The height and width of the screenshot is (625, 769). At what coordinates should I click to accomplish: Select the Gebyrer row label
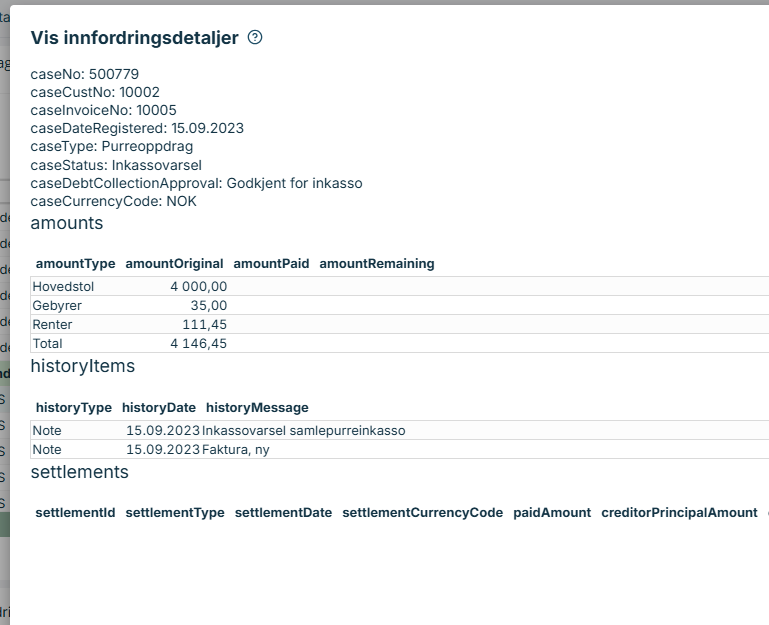(x=57, y=306)
